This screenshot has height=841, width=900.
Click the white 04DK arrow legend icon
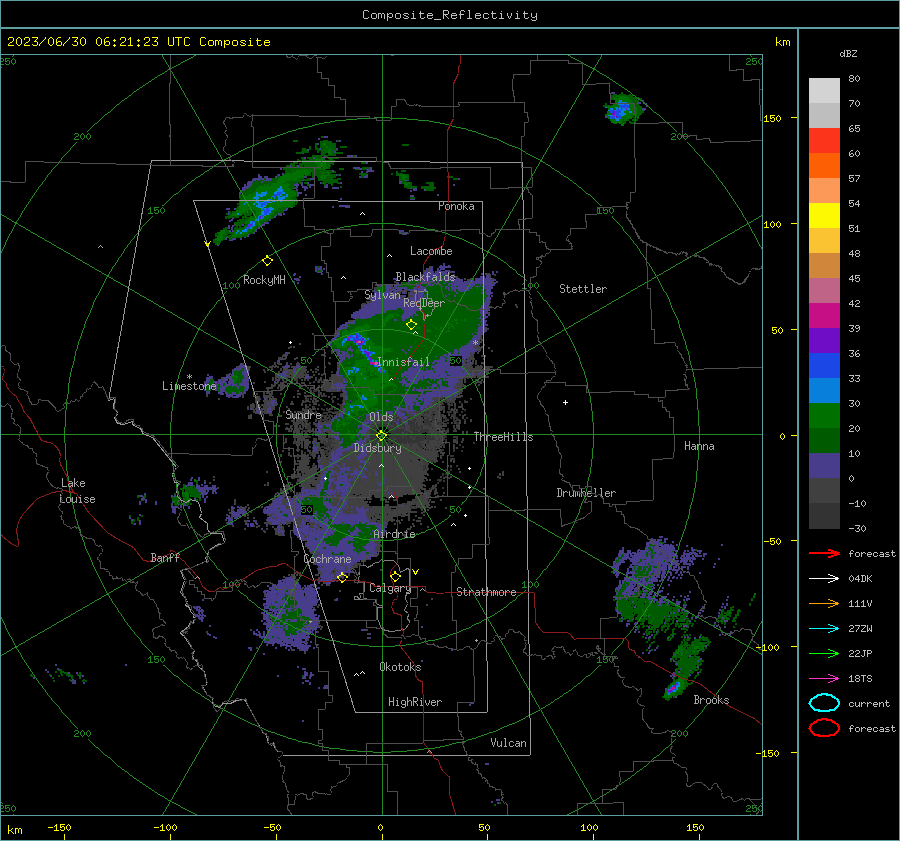pyautogui.click(x=824, y=579)
